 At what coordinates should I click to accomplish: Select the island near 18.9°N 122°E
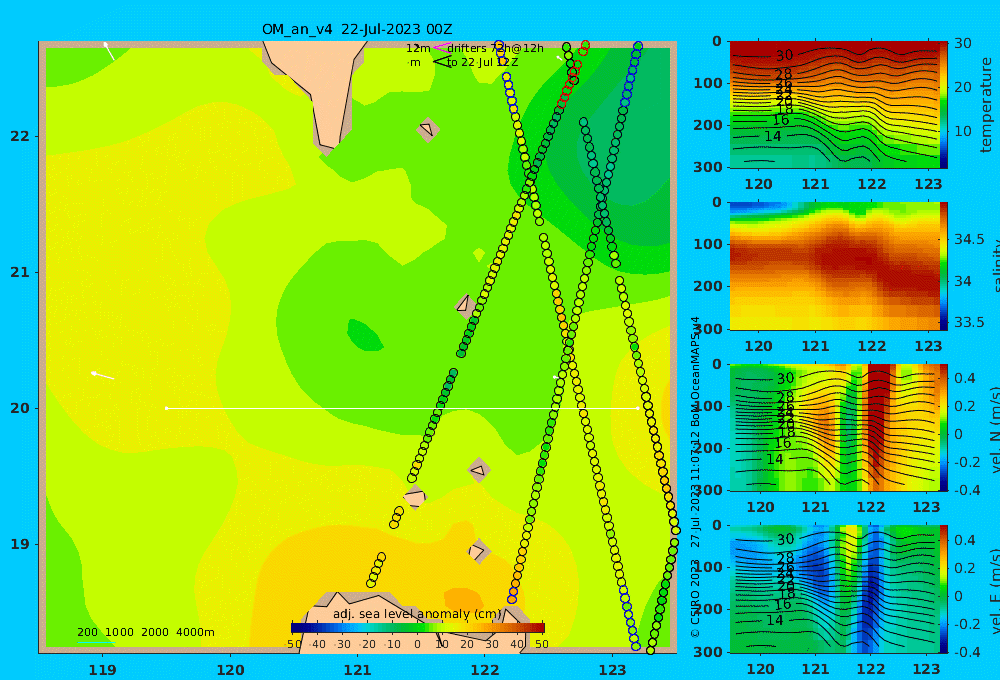click(x=478, y=551)
